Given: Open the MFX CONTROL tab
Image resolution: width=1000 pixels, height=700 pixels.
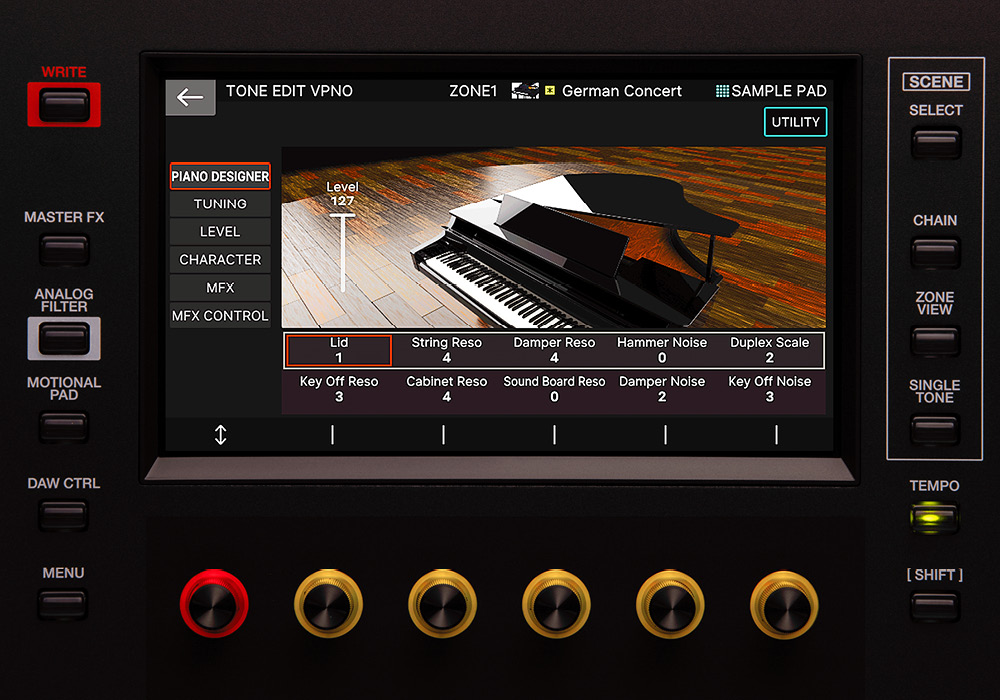Looking at the screenshot, I should 220,316.
